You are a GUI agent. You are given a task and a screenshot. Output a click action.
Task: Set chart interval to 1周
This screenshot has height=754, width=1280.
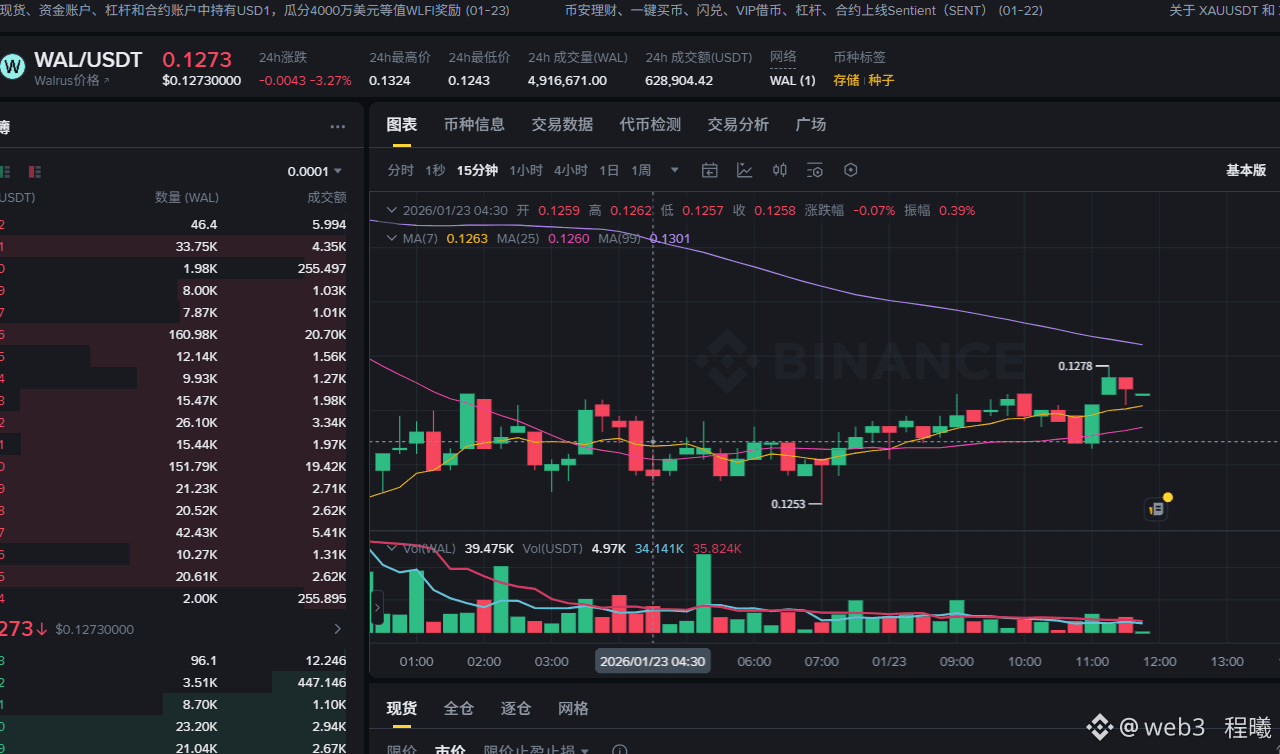point(641,170)
